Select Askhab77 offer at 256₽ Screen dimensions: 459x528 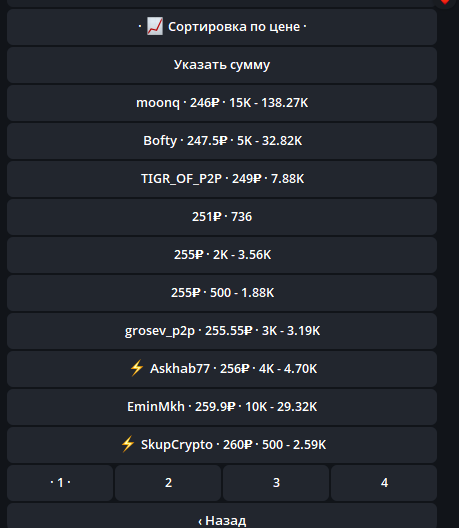point(222,369)
